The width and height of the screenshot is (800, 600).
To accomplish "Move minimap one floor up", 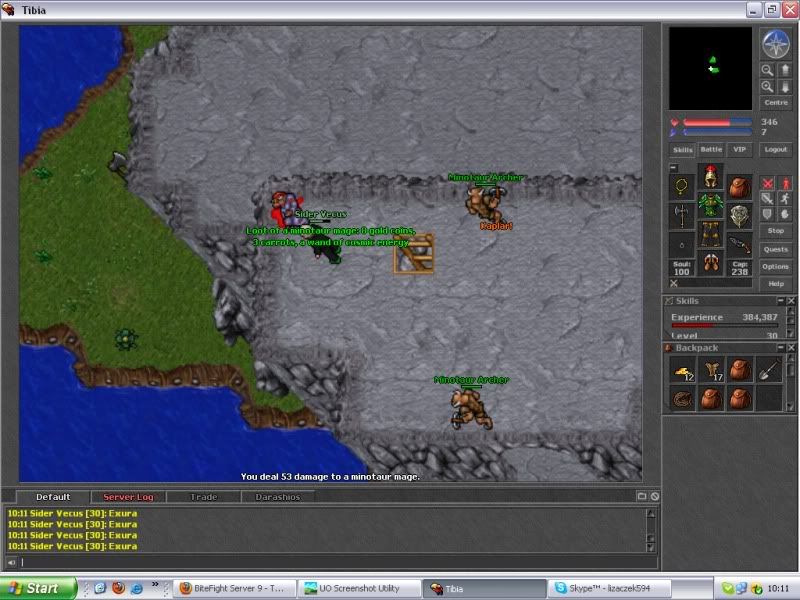I will click(x=785, y=70).
